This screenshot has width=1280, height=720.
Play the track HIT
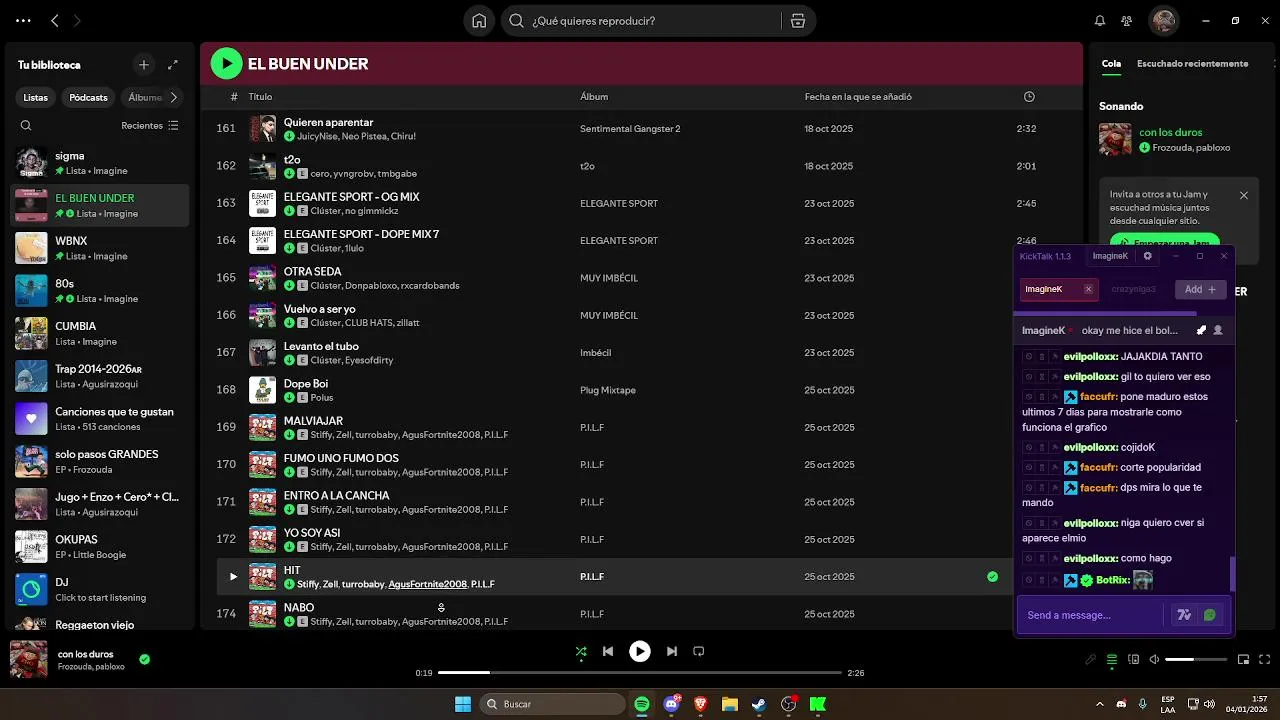click(233, 577)
